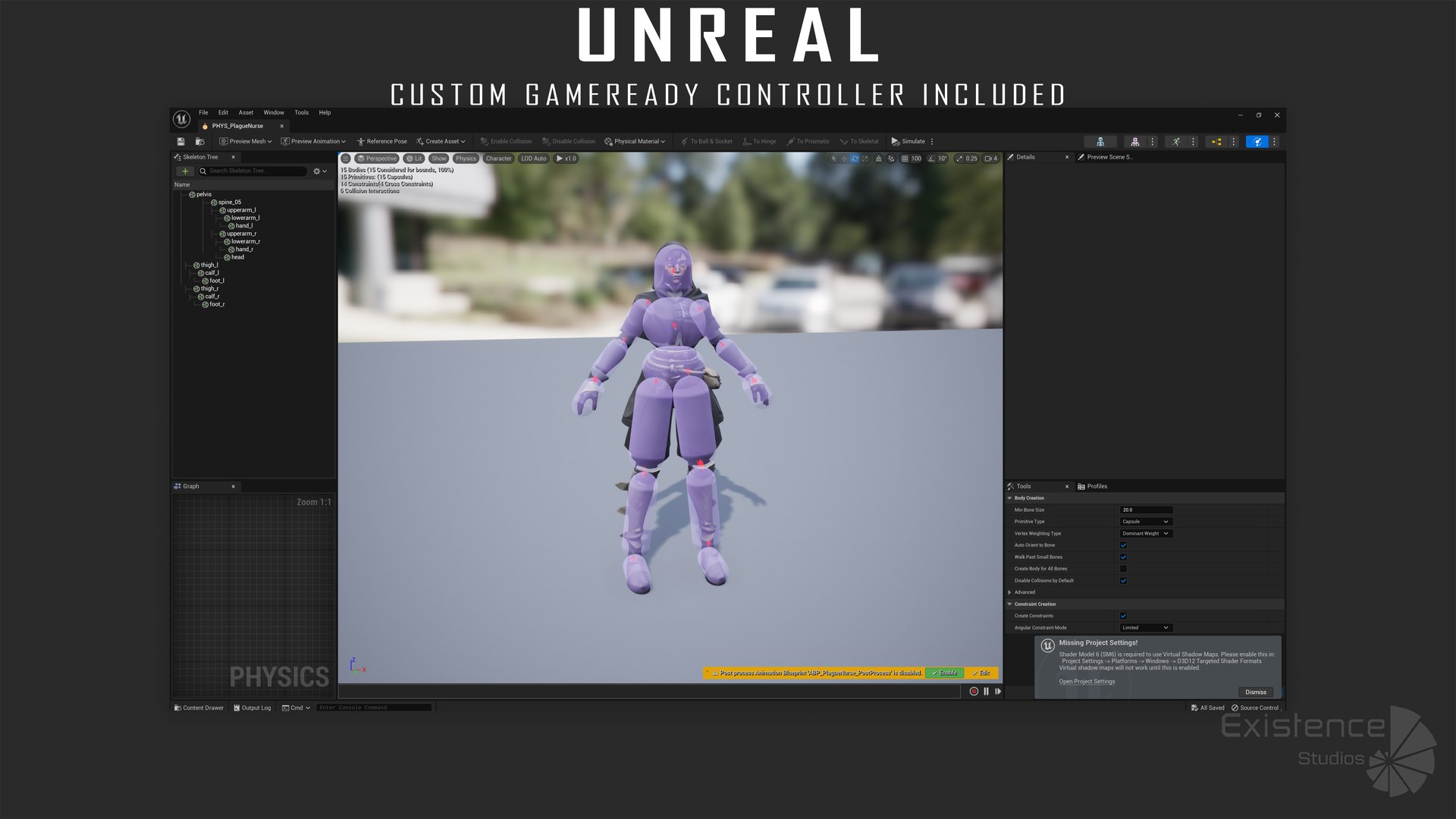Viewport: 1456px width, 819px height.
Task: Click the Reference Pose button
Action: click(x=382, y=141)
